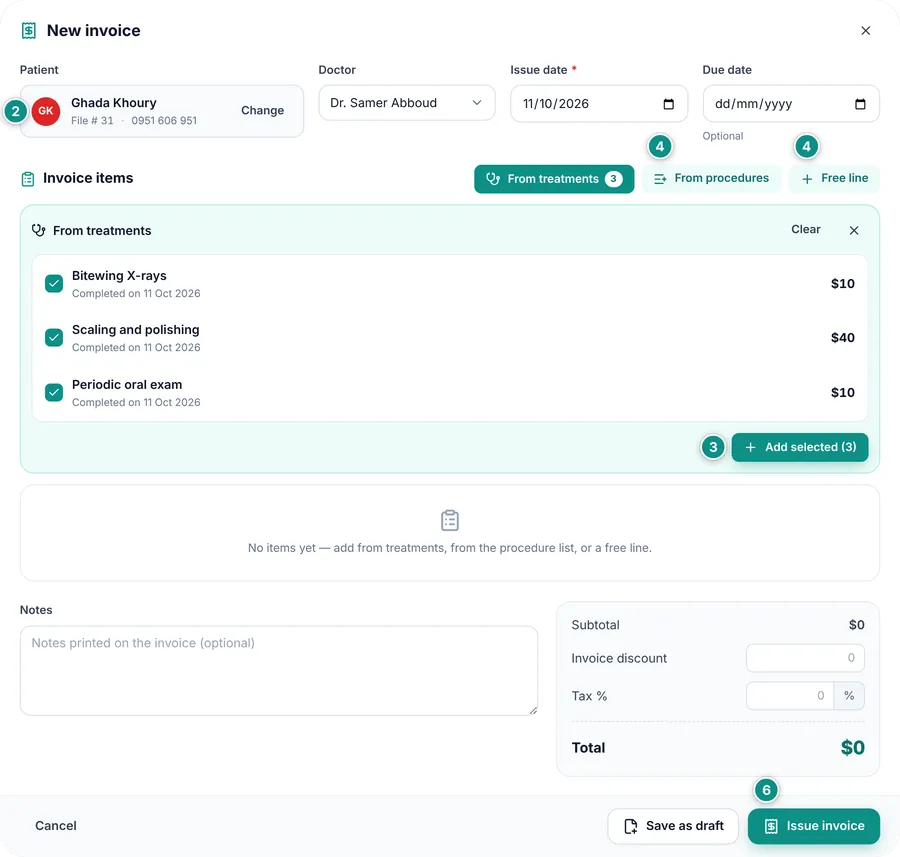Change the selected patient
The image size is (900, 857).
[262, 110]
